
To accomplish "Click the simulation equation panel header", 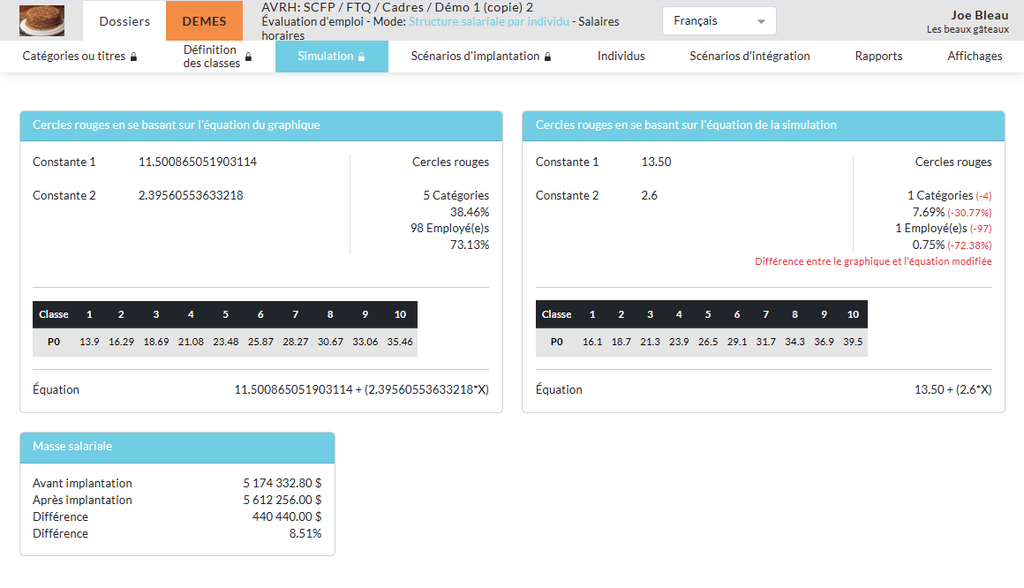I will (763, 125).
